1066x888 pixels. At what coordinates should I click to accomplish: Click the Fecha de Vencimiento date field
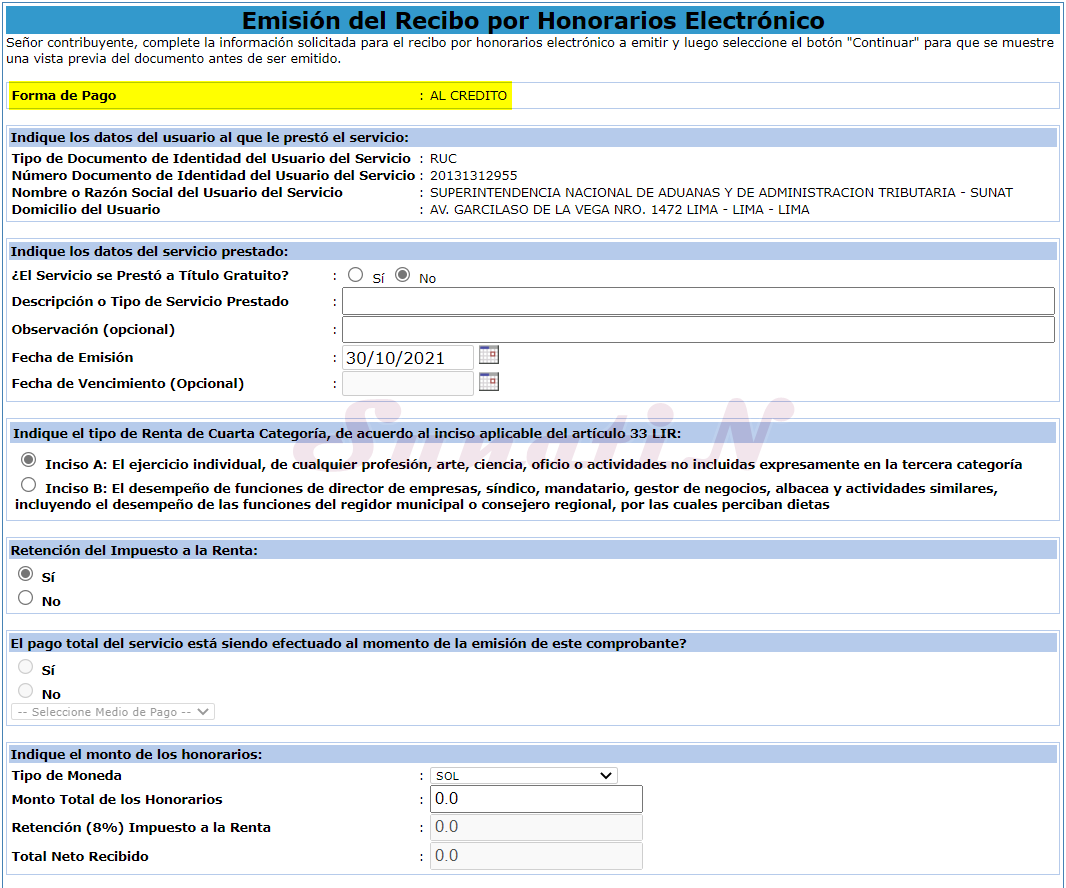408,384
